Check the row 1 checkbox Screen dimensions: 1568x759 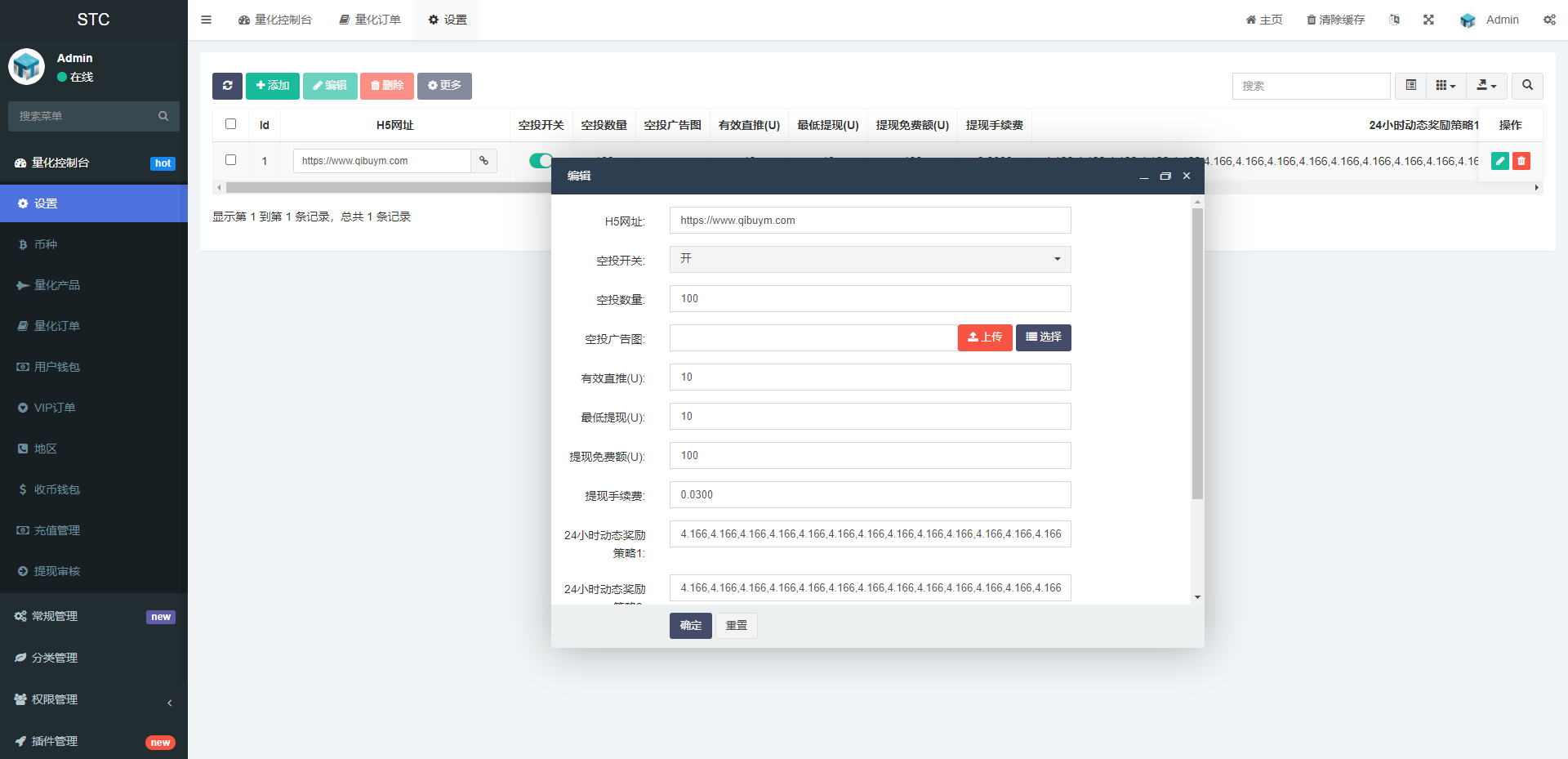pyautogui.click(x=230, y=160)
